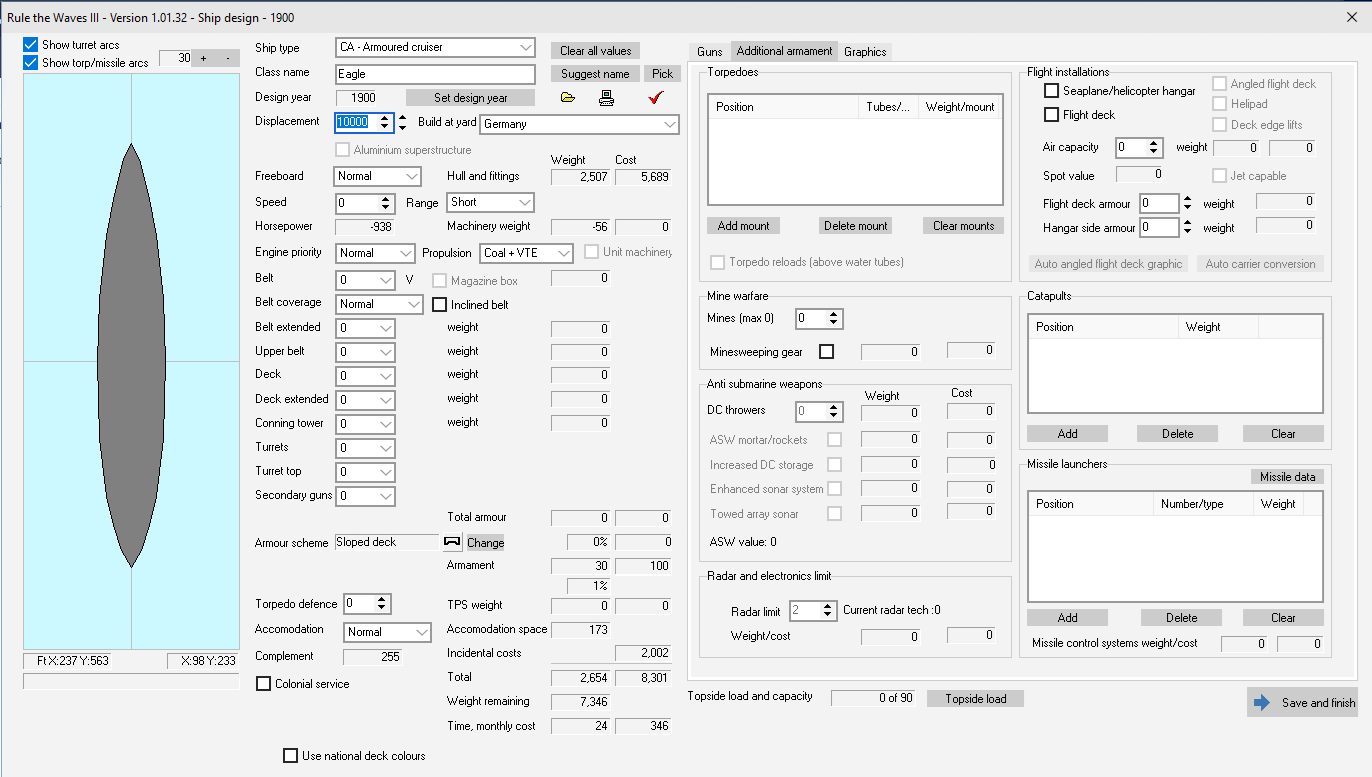
Task: Enable the Inclined belt checkbox
Action: pyautogui.click(x=440, y=304)
